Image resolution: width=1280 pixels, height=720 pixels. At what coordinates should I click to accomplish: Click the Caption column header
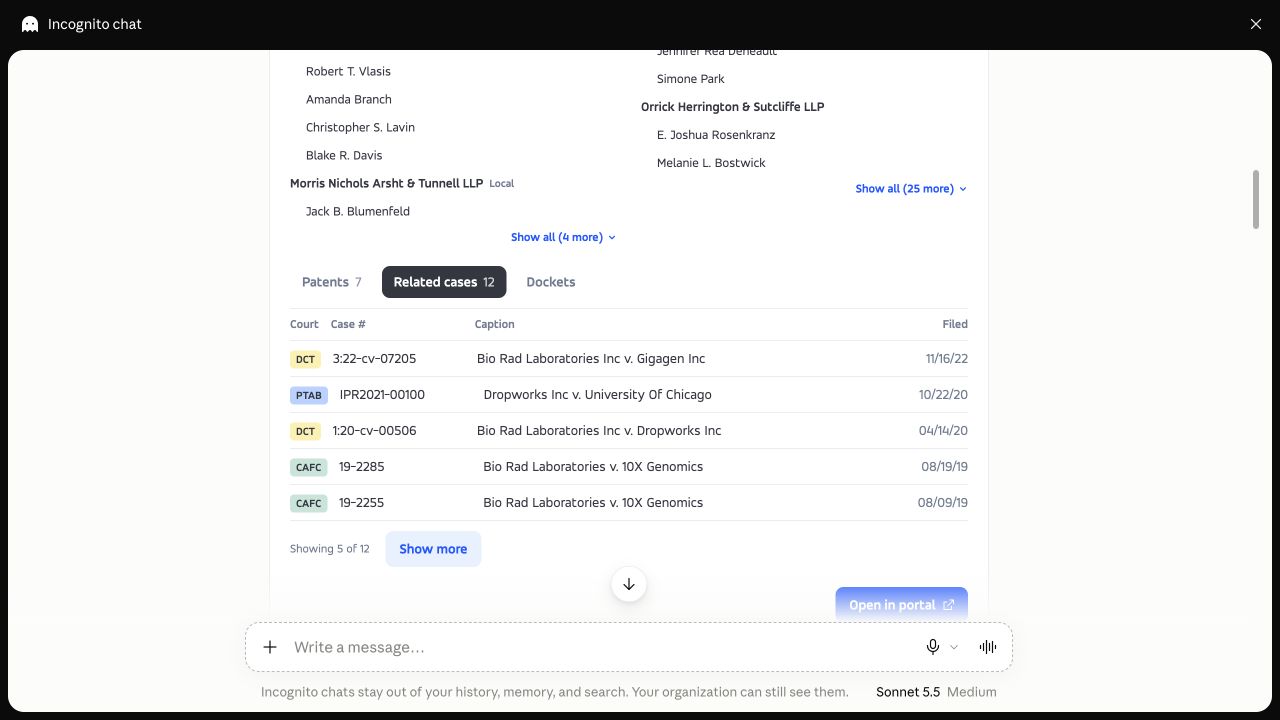pyautogui.click(x=495, y=324)
